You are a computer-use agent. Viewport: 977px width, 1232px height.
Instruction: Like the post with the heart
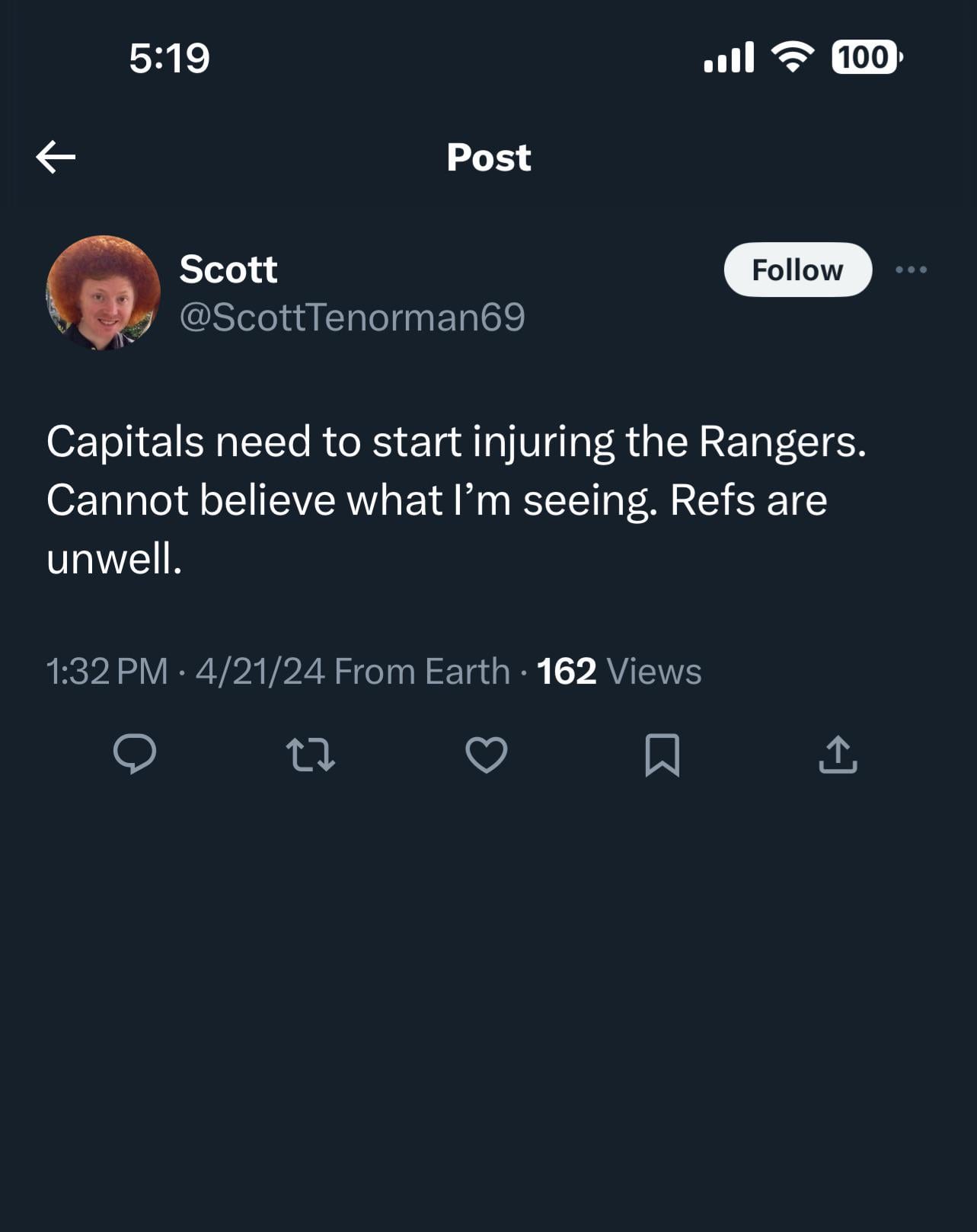486,755
